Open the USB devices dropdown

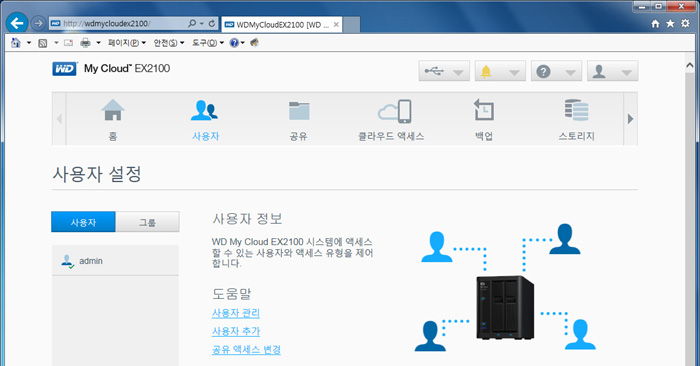coord(444,71)
